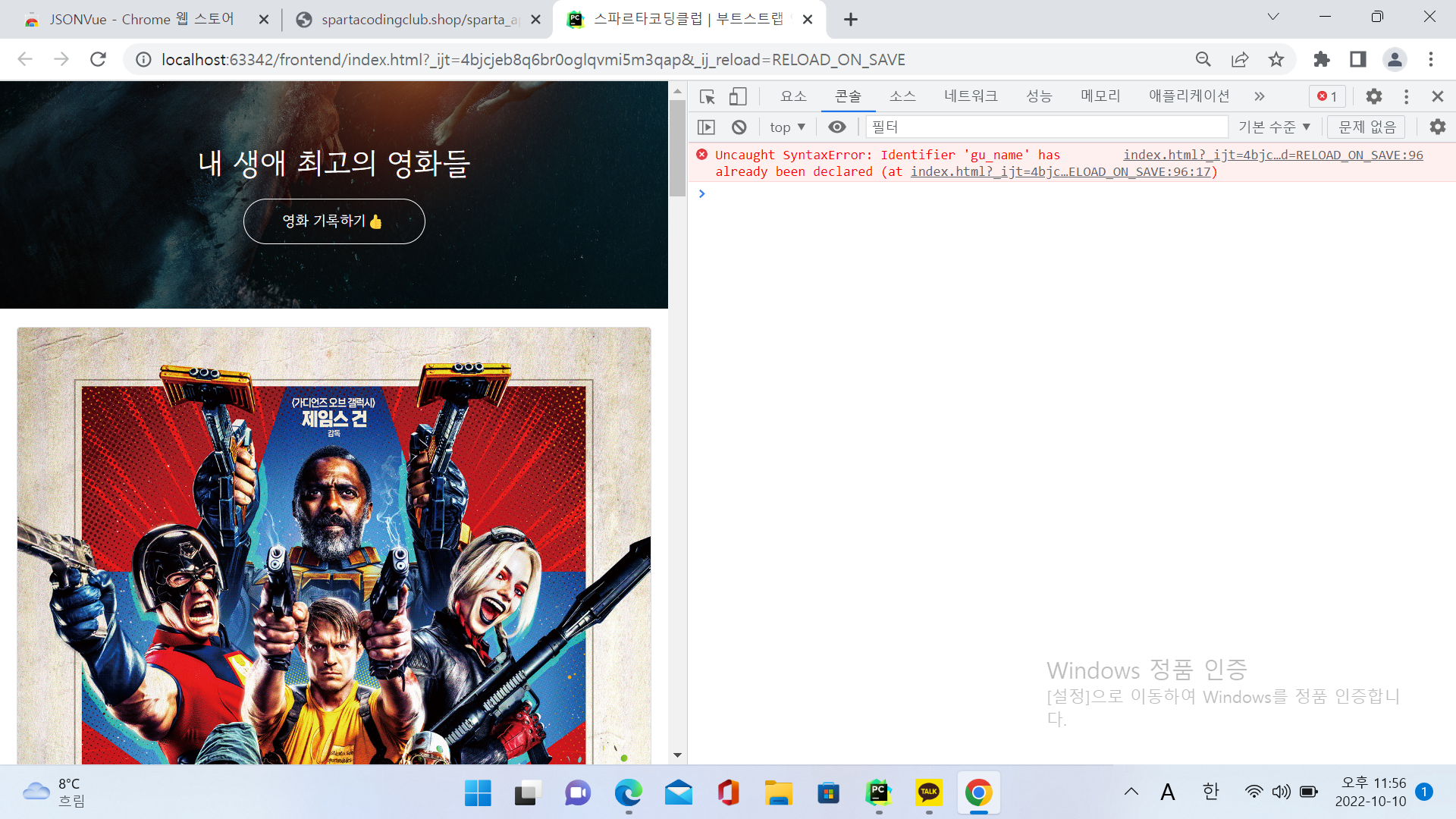Screen dimensions: 1456x819
Task: Open DevTools customize three-dot menu
Action: pos(1406,96)
